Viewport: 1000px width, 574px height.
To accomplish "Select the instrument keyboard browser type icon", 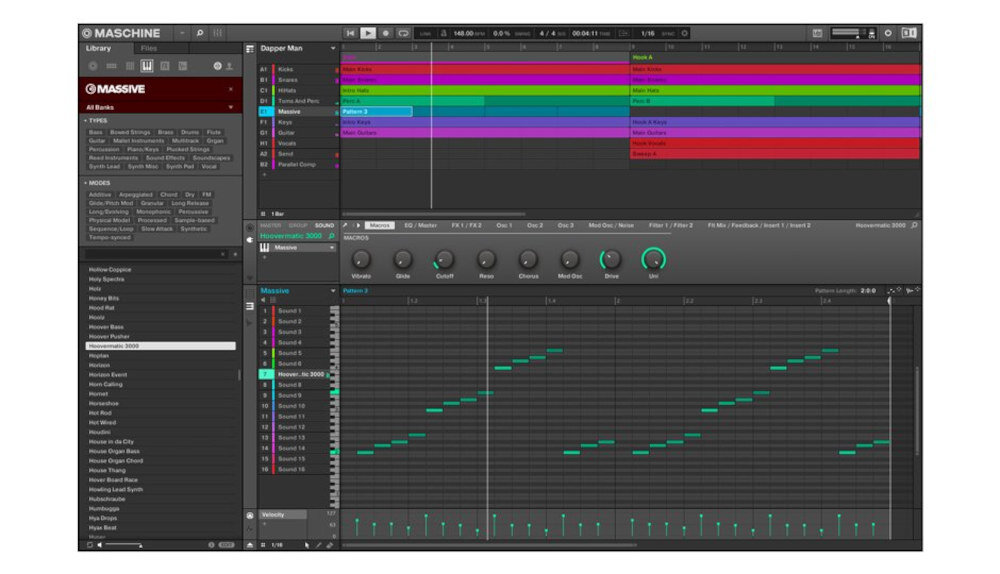I will tap(147, 66).
